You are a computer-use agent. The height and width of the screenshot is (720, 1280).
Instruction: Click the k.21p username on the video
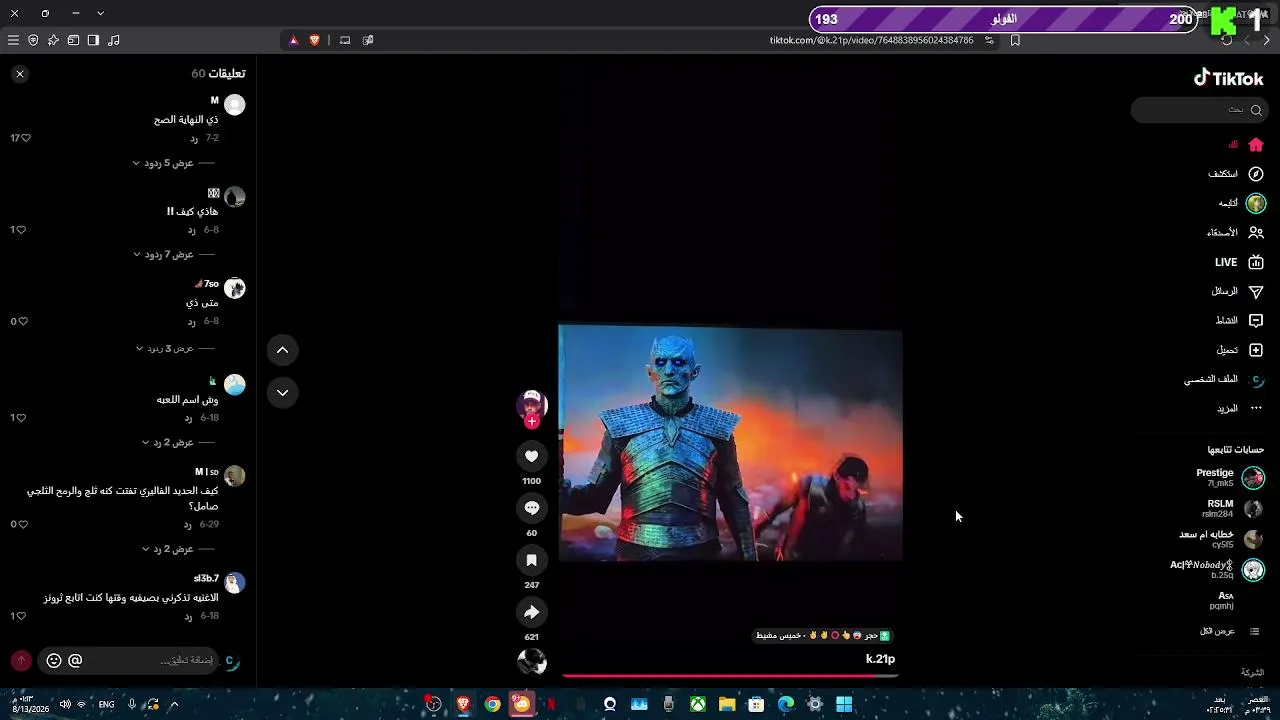[880, 659]
